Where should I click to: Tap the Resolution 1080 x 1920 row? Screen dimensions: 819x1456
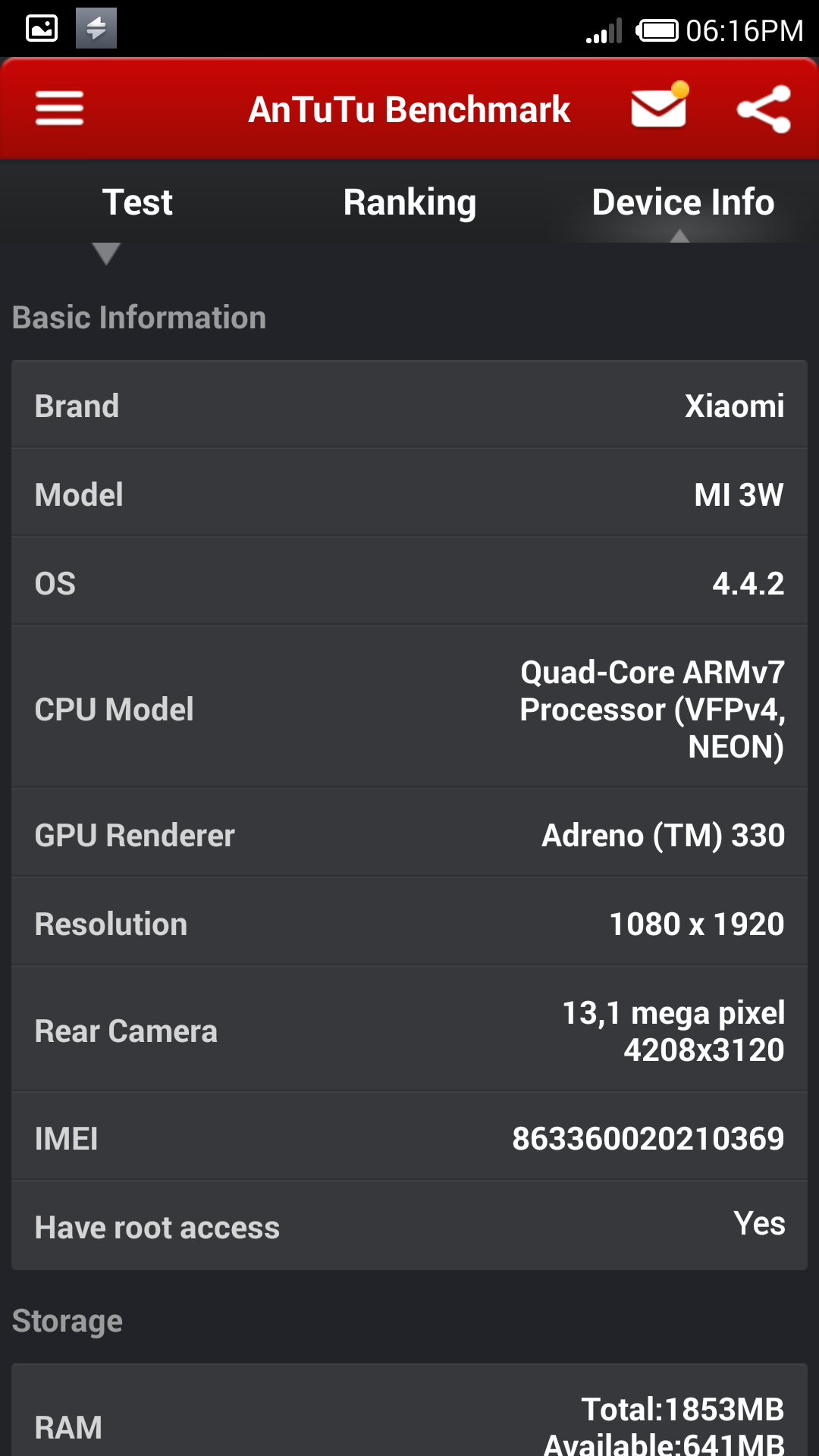tap(409, 924)
